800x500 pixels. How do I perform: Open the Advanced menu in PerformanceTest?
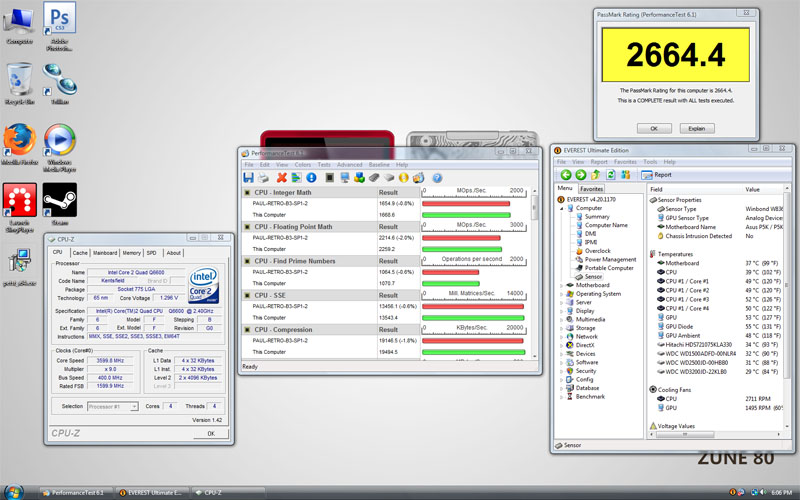[349, 165]
